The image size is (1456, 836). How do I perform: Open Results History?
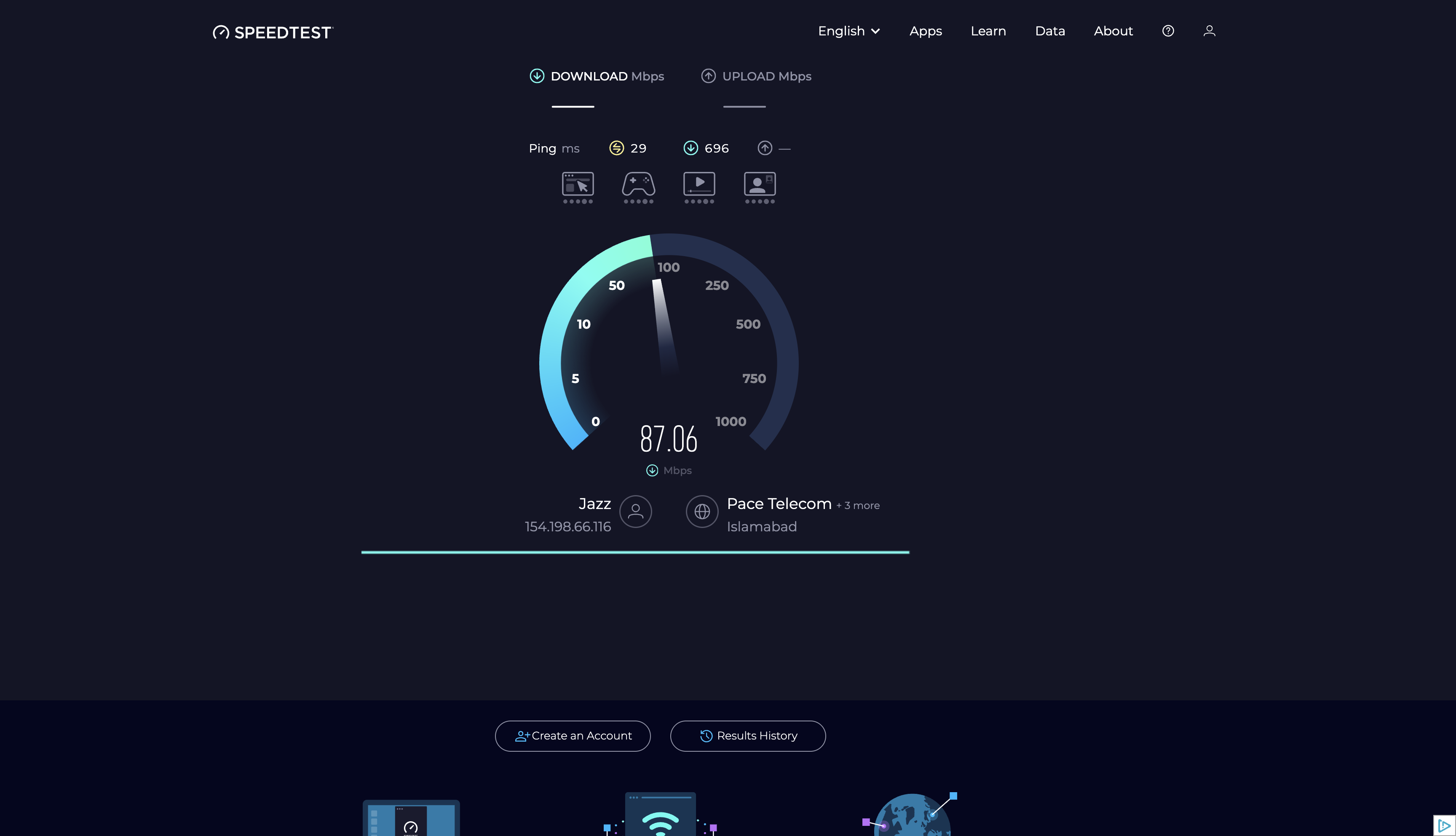[748, 736]
